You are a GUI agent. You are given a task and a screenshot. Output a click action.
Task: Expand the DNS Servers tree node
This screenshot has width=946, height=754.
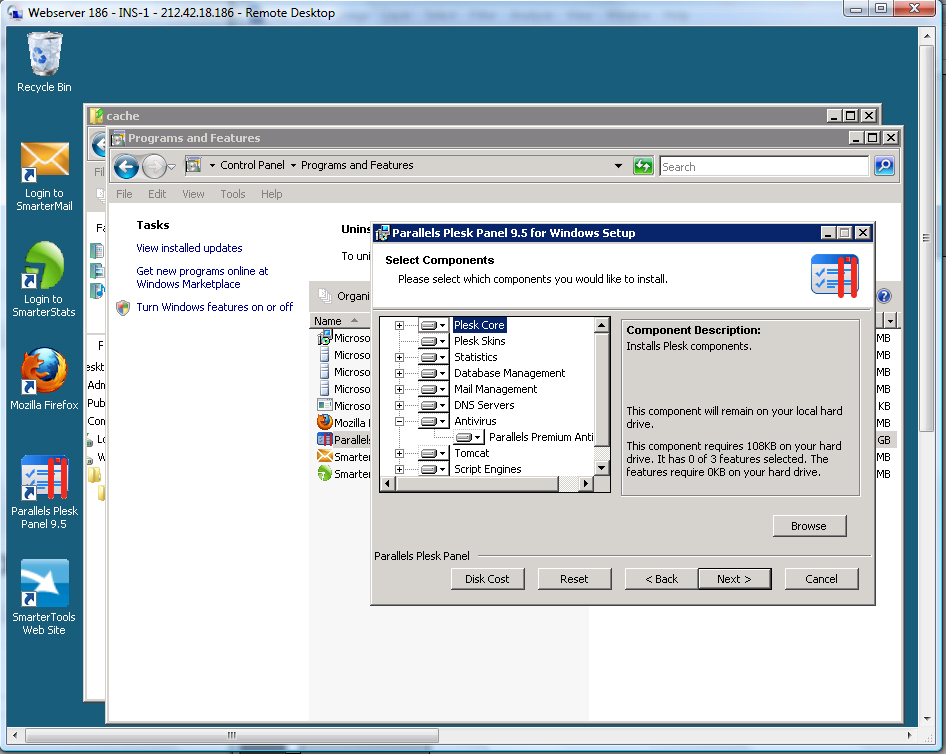[x=399, y=405]
